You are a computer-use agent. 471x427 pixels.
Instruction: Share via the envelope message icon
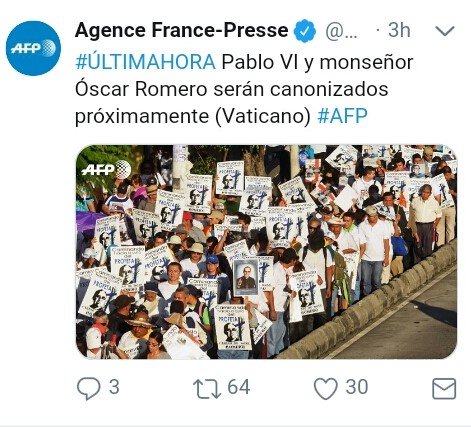click(x=444, y=388)
